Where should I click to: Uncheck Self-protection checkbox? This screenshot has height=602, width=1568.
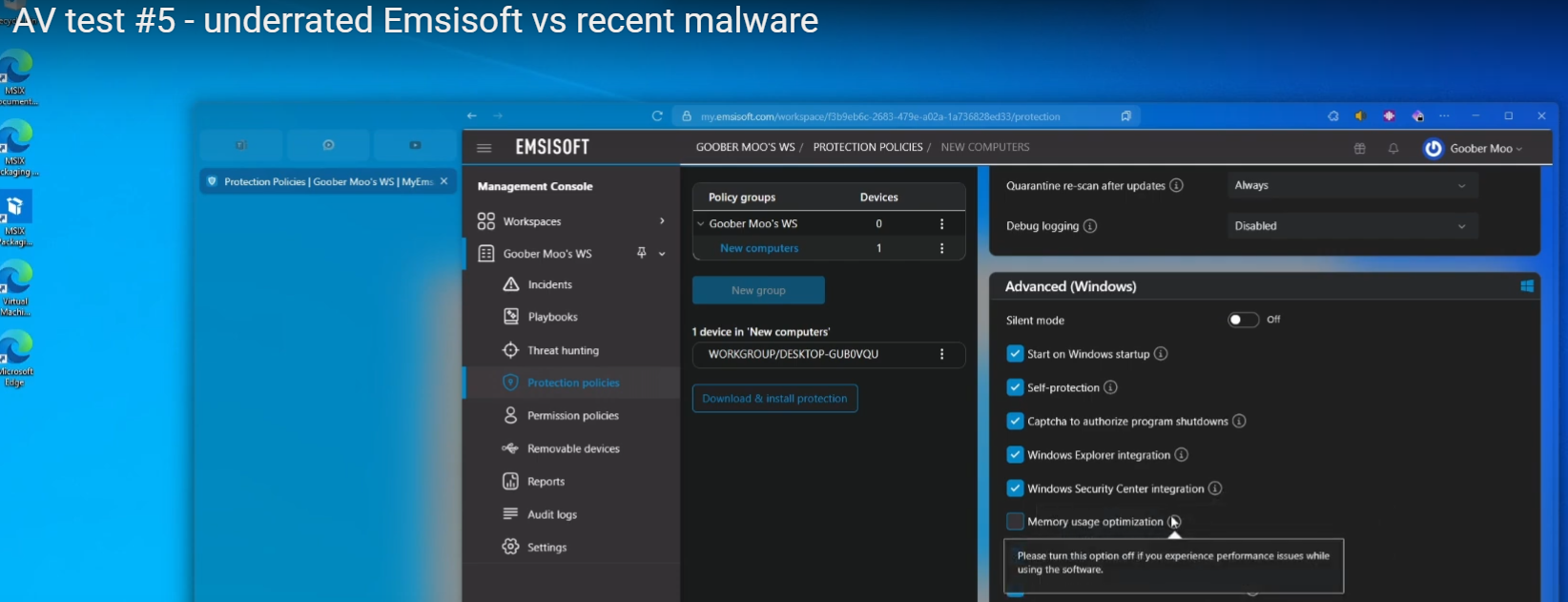[1015, 387]
